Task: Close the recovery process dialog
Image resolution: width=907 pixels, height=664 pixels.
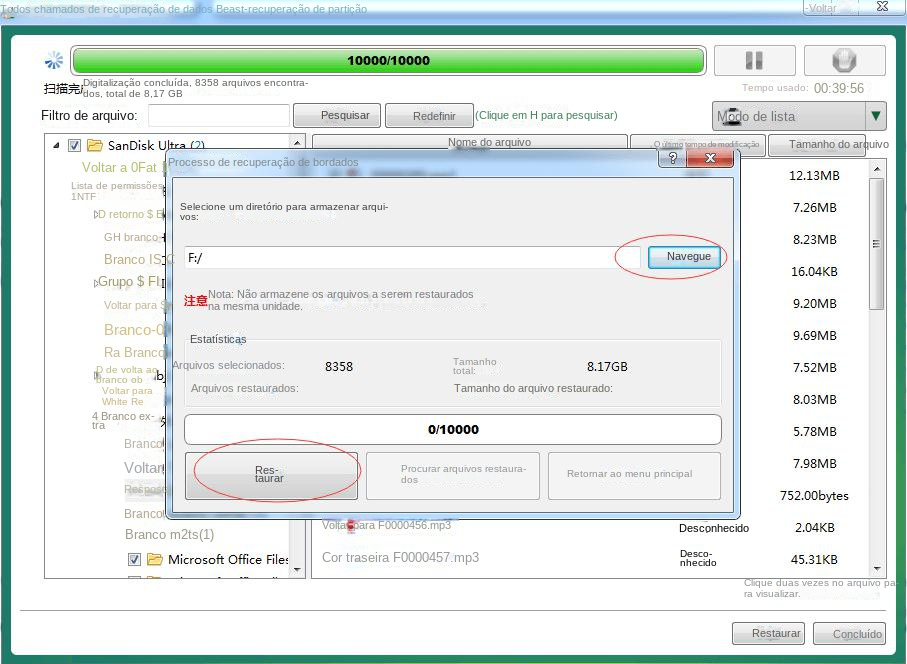Action: click(711, 158)
